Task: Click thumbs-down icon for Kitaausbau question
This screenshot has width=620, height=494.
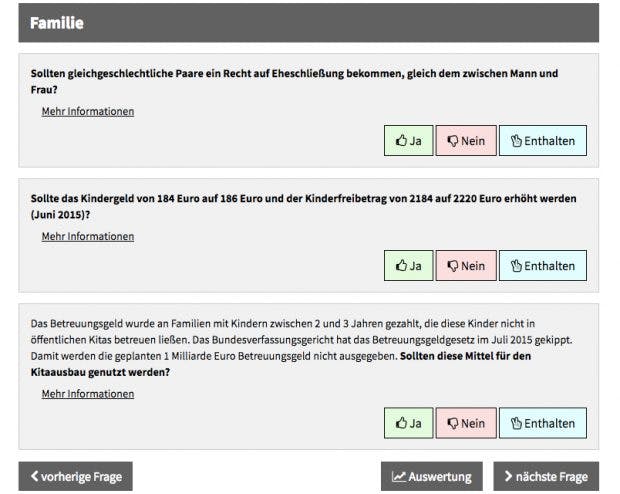Action: click(453, 423)
